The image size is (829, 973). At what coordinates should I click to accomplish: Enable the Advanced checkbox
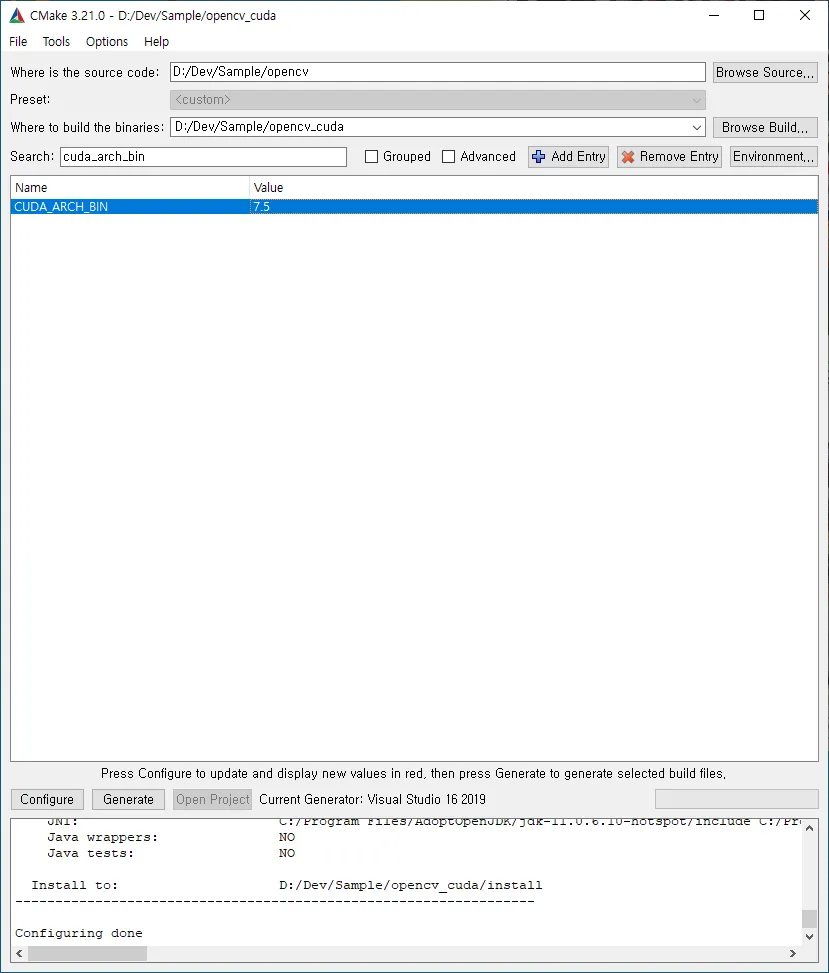(448, 156)
